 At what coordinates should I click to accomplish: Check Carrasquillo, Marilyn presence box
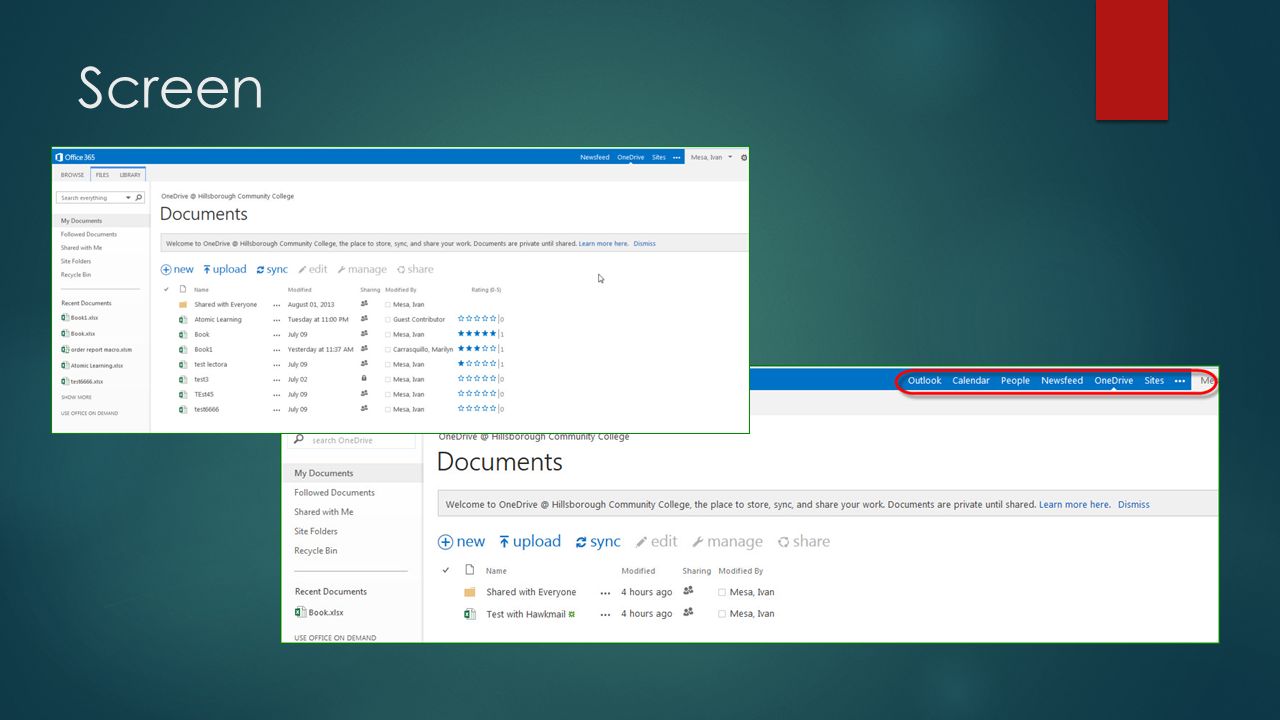[388, 350]
